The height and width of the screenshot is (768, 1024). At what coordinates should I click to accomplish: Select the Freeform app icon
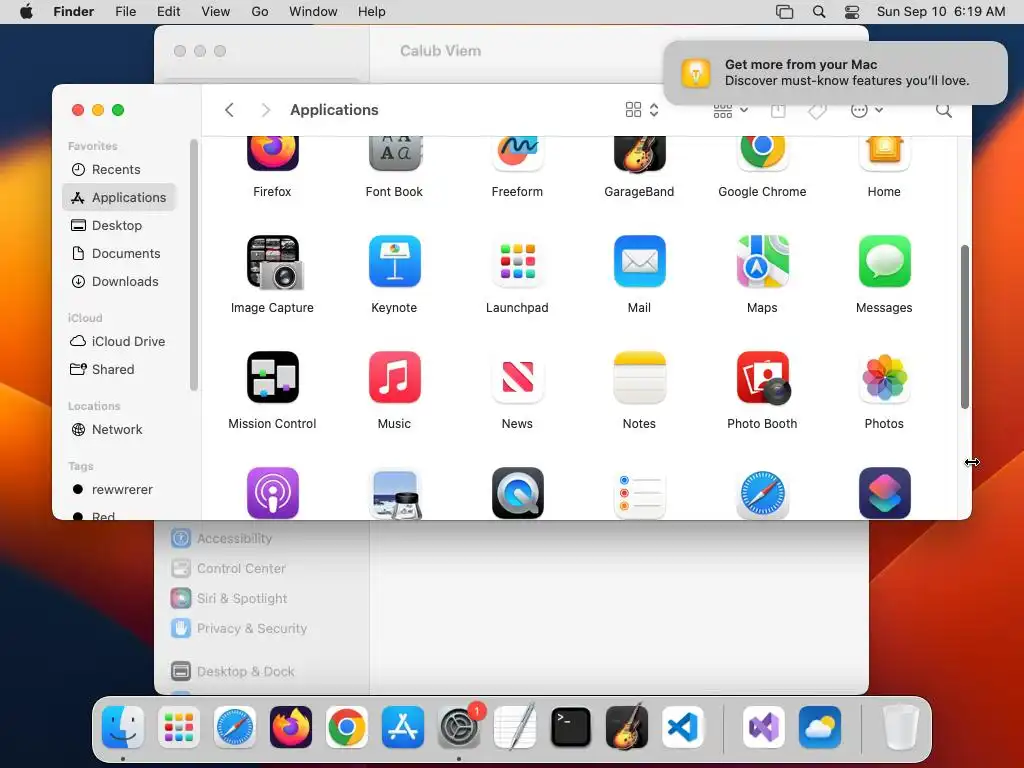tap(517, 153)
